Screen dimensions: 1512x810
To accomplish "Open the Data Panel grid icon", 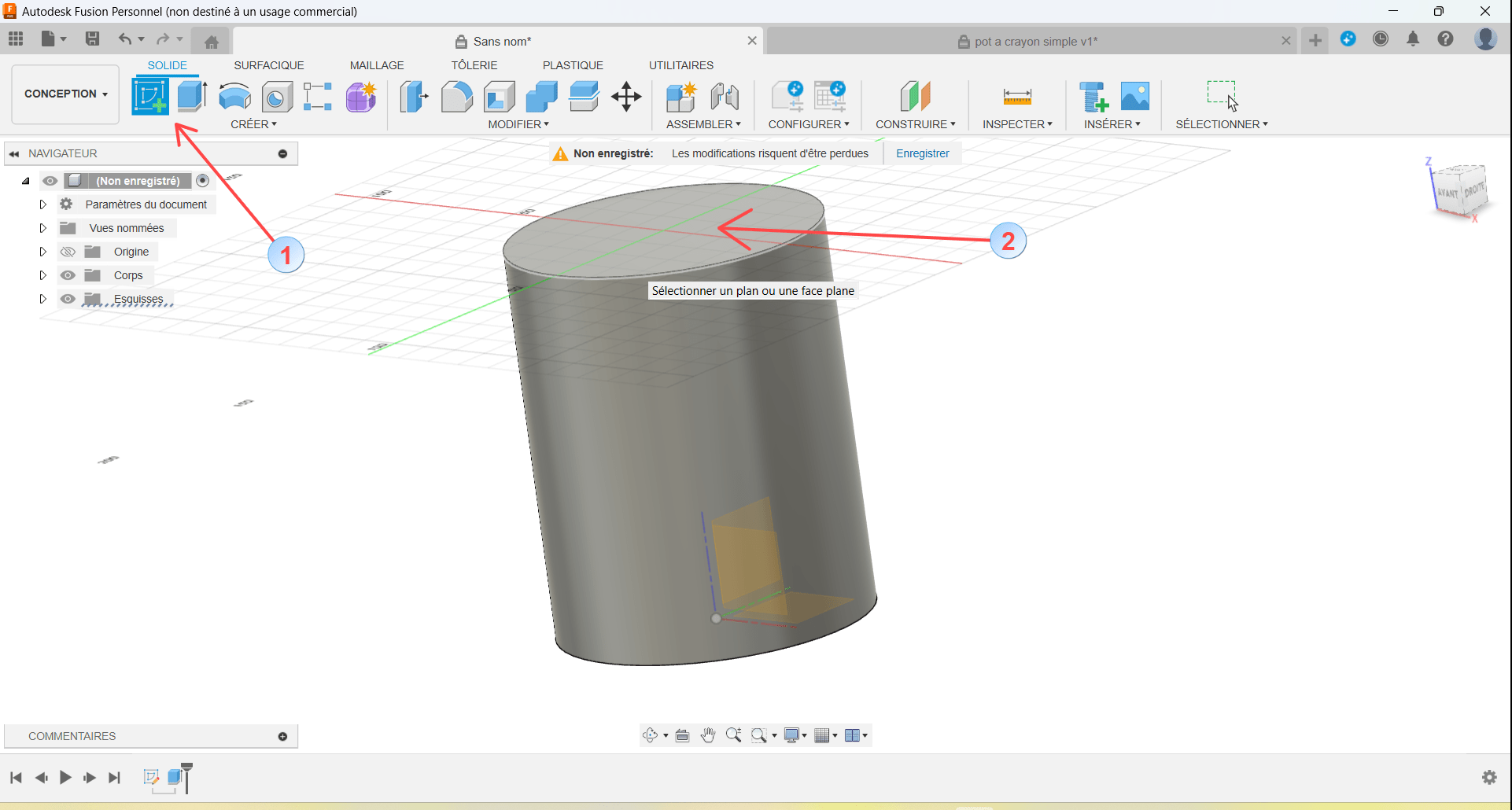I will tap(16, 39).
